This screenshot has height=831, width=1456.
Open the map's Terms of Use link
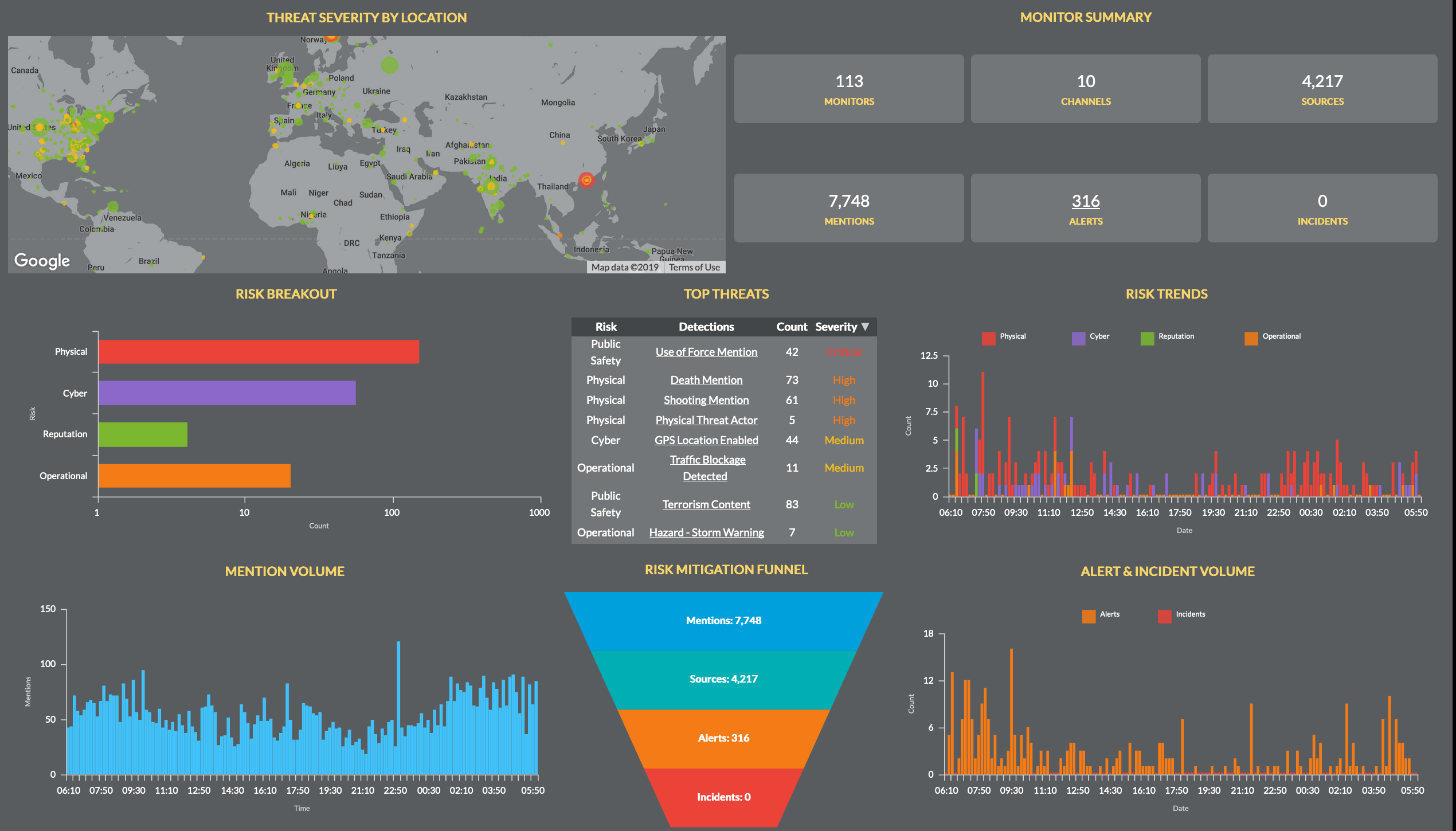[694, 267]
